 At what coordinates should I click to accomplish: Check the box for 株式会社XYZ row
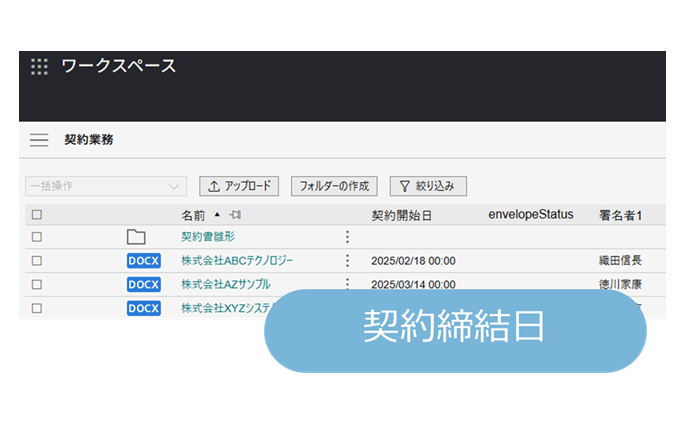(37, 308)
